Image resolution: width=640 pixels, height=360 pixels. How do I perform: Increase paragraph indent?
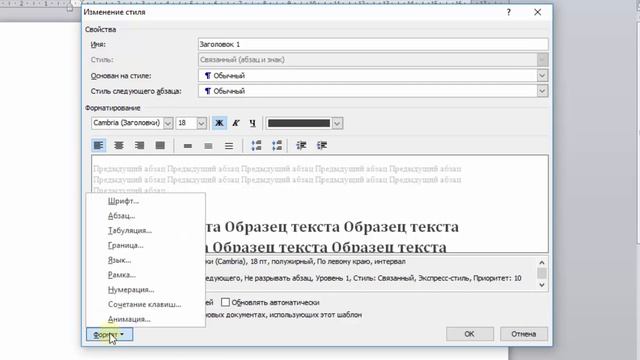(x=322, y=145)
